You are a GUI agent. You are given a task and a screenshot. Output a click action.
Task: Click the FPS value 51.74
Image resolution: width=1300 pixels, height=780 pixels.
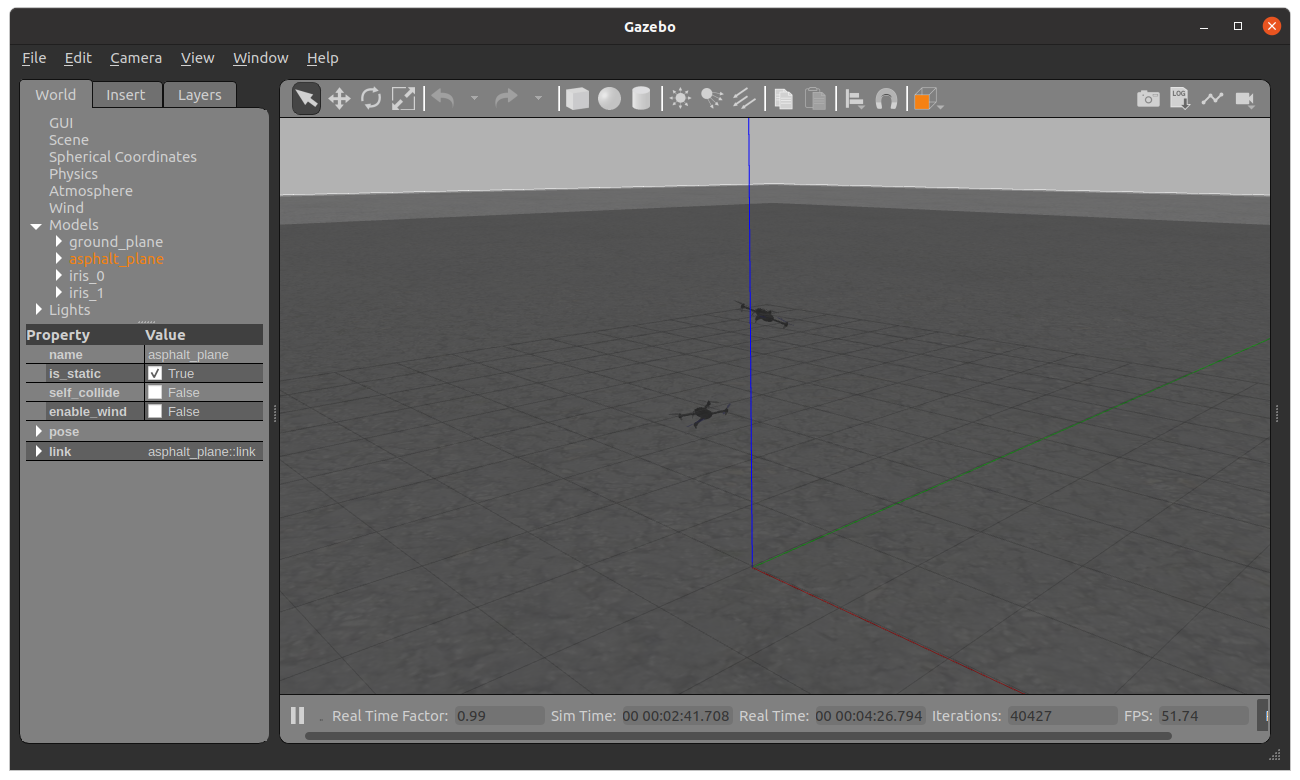[x=1204, y=716]
